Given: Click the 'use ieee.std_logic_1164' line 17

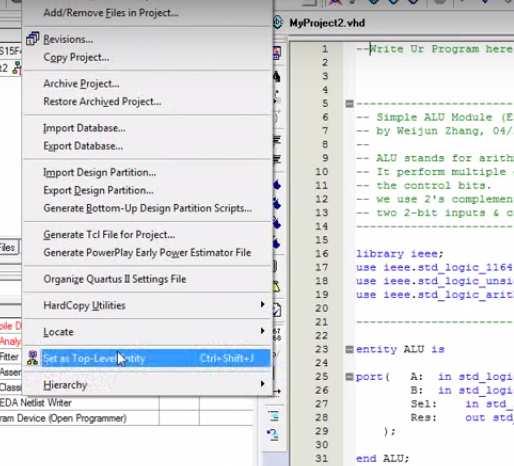Looking at the screenshot, I should [x=435, y=267].
